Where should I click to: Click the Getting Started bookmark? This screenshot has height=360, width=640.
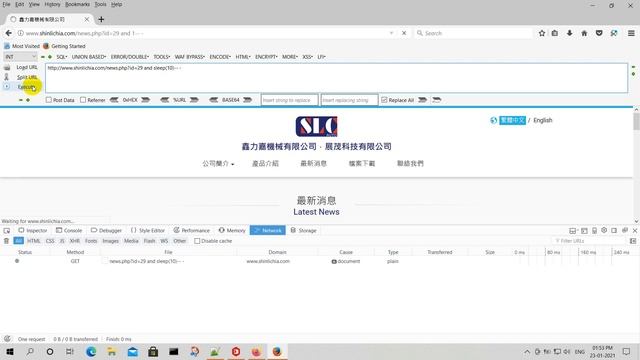click(x=64, y=46)
